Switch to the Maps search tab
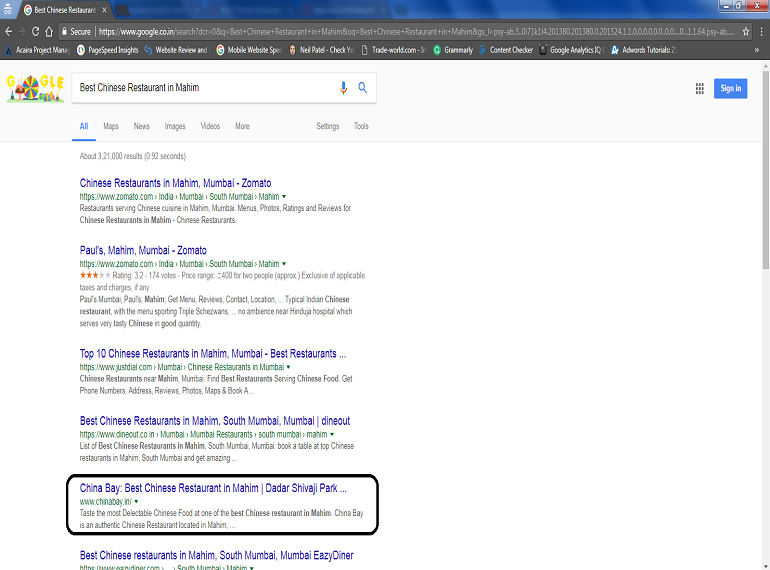770x570 pixels. [111, 126]
